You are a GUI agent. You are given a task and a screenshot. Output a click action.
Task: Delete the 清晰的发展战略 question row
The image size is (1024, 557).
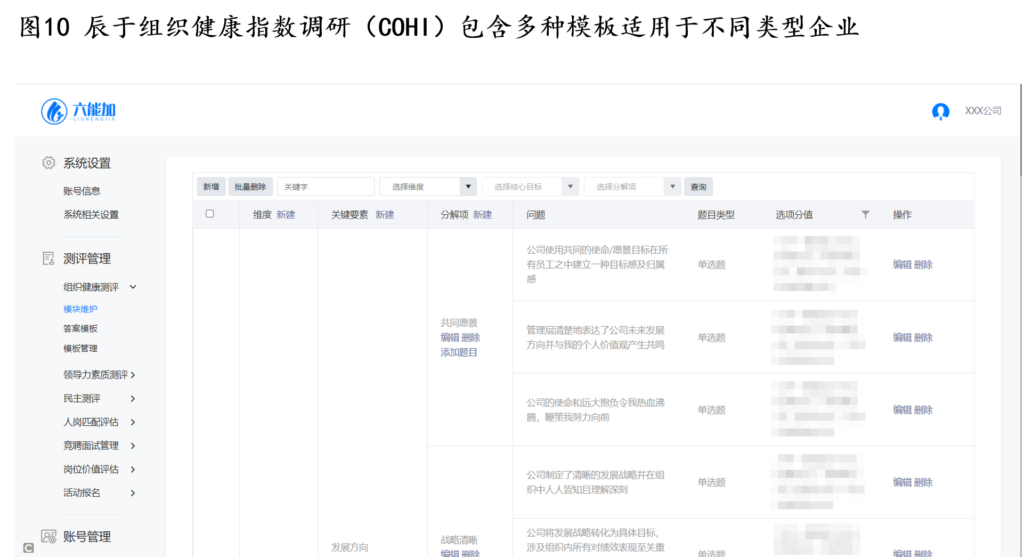923,483
